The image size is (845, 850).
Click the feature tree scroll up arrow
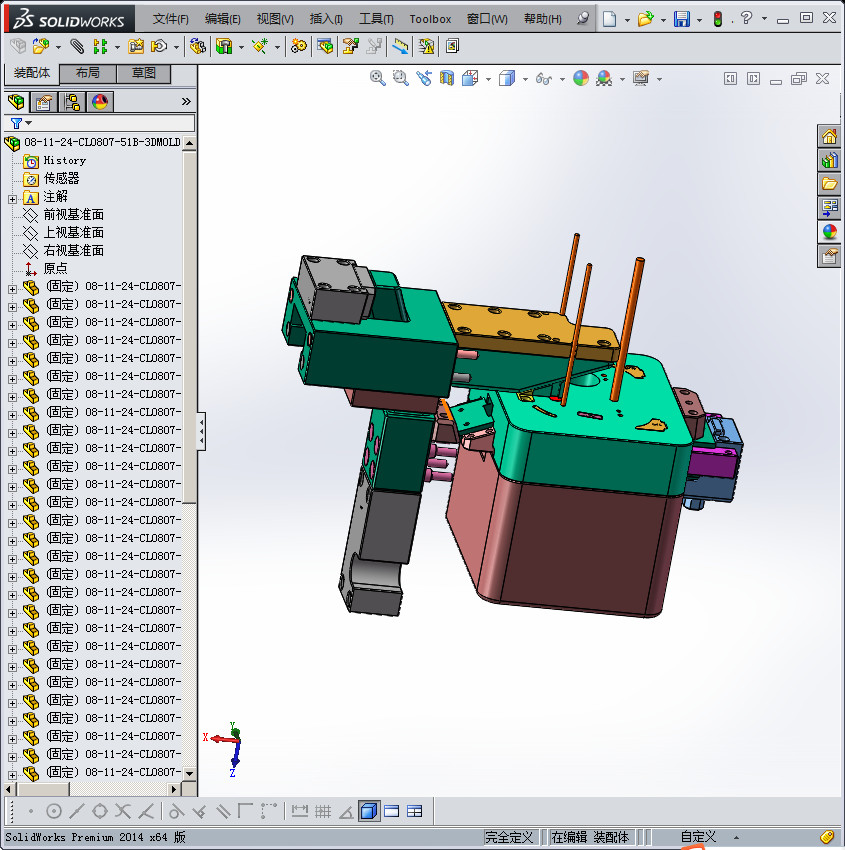click(190, 143)
